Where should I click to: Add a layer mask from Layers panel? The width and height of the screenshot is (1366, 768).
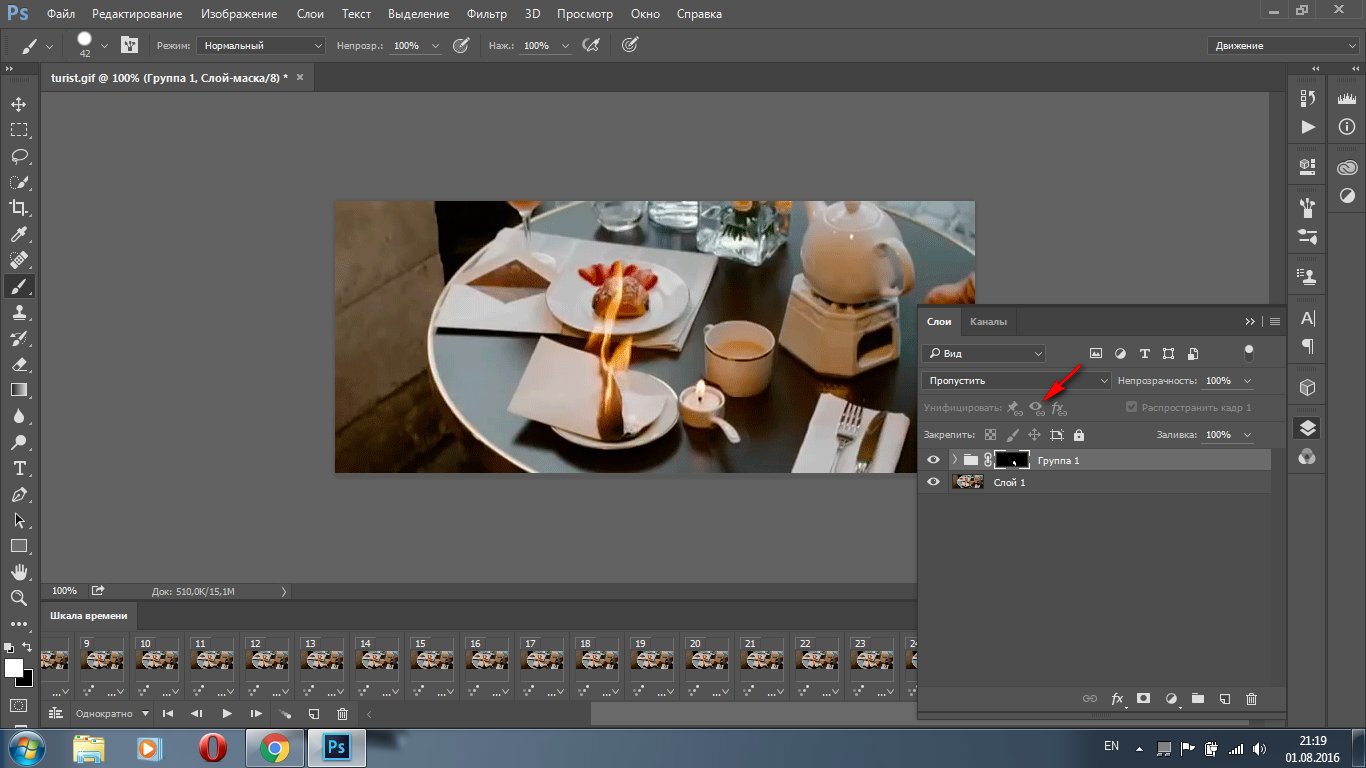coord(1143,699)
